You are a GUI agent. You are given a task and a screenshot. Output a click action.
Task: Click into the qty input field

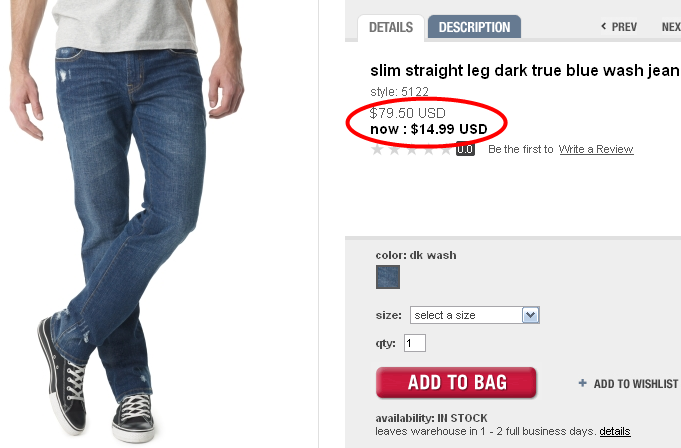pyautogui.click(x=415, y=343)
